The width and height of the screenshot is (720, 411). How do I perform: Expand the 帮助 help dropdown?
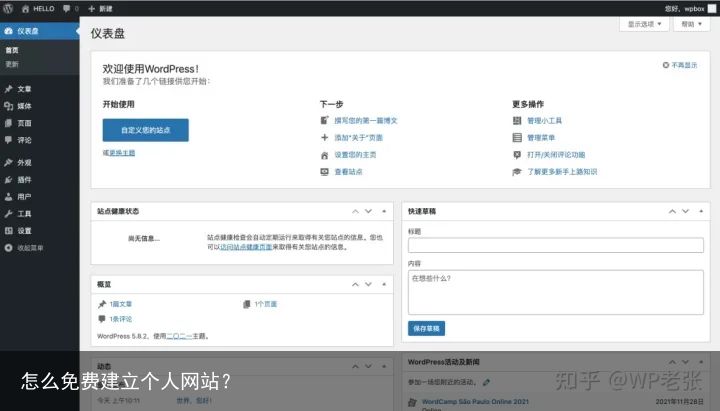click(x=691, y=24)
